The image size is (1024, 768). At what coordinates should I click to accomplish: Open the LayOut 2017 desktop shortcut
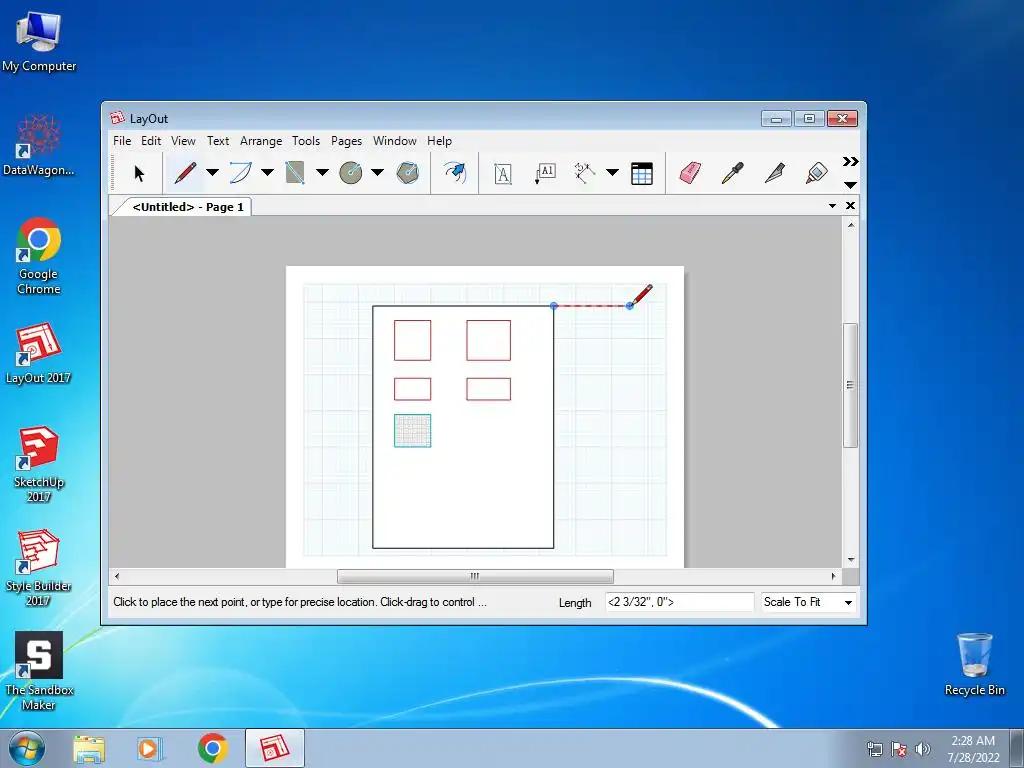point(38,353)
